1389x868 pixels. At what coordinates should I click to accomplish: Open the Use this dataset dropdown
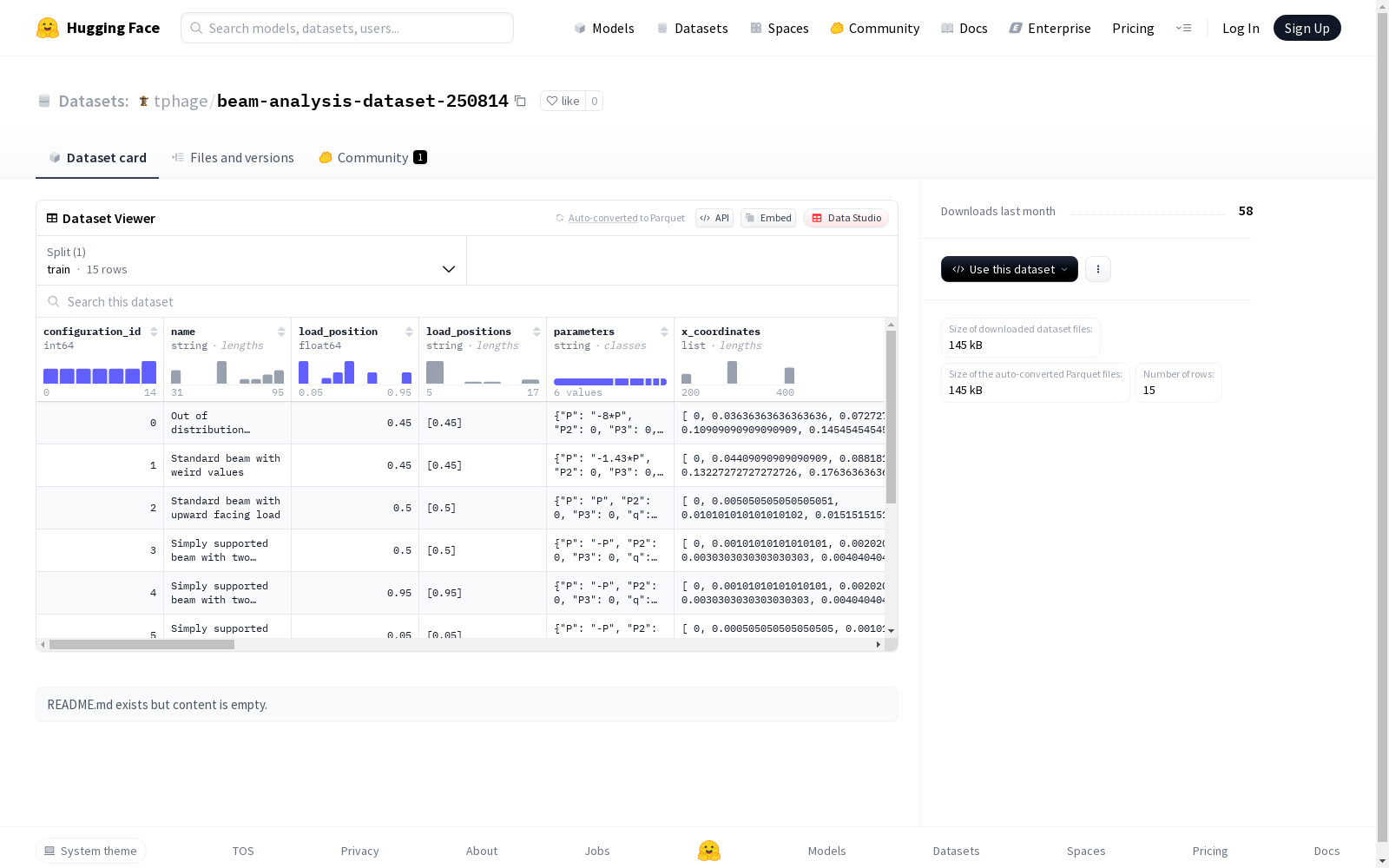pyautogui.click(x=1010, y=269)
